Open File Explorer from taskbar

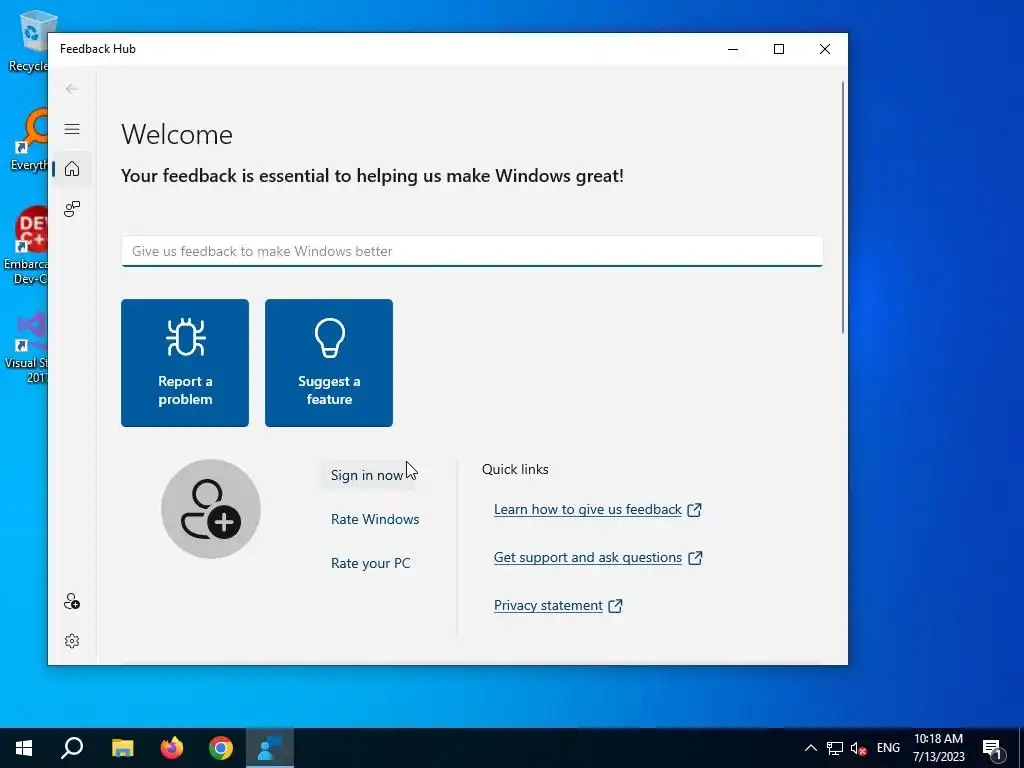pos(122,748)
